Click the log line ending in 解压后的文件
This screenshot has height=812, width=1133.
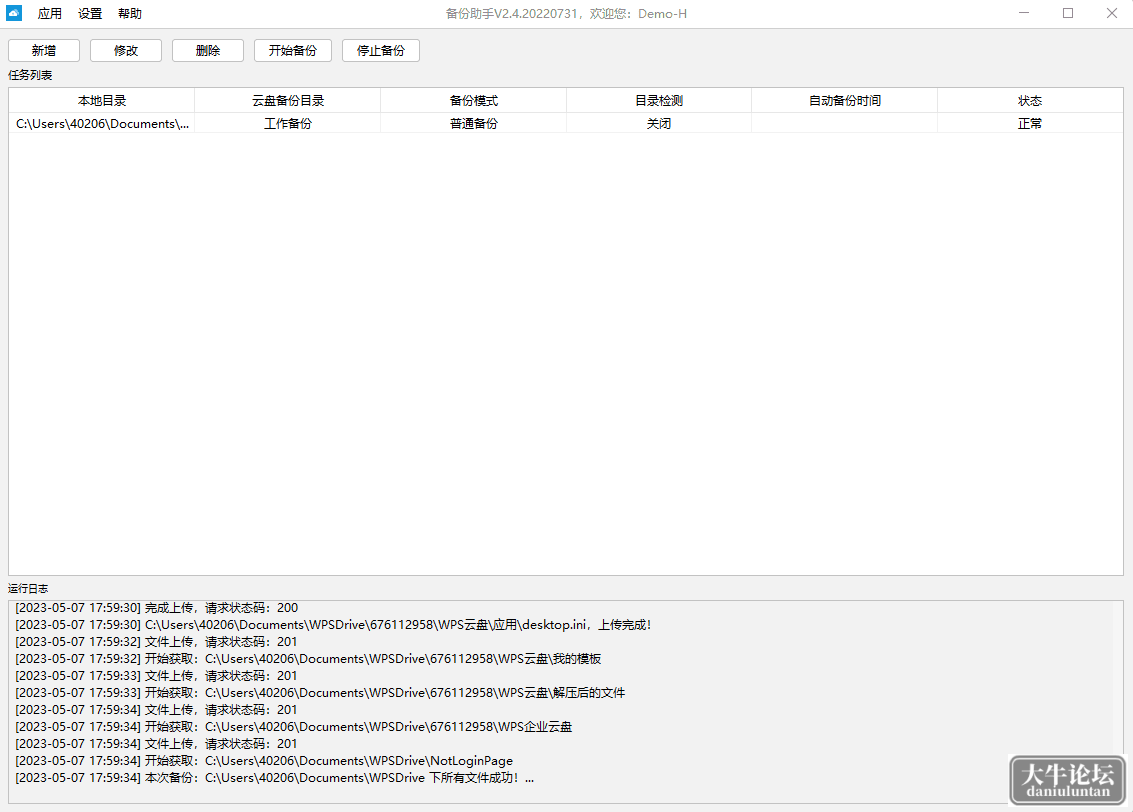click(x=320, y=693)
